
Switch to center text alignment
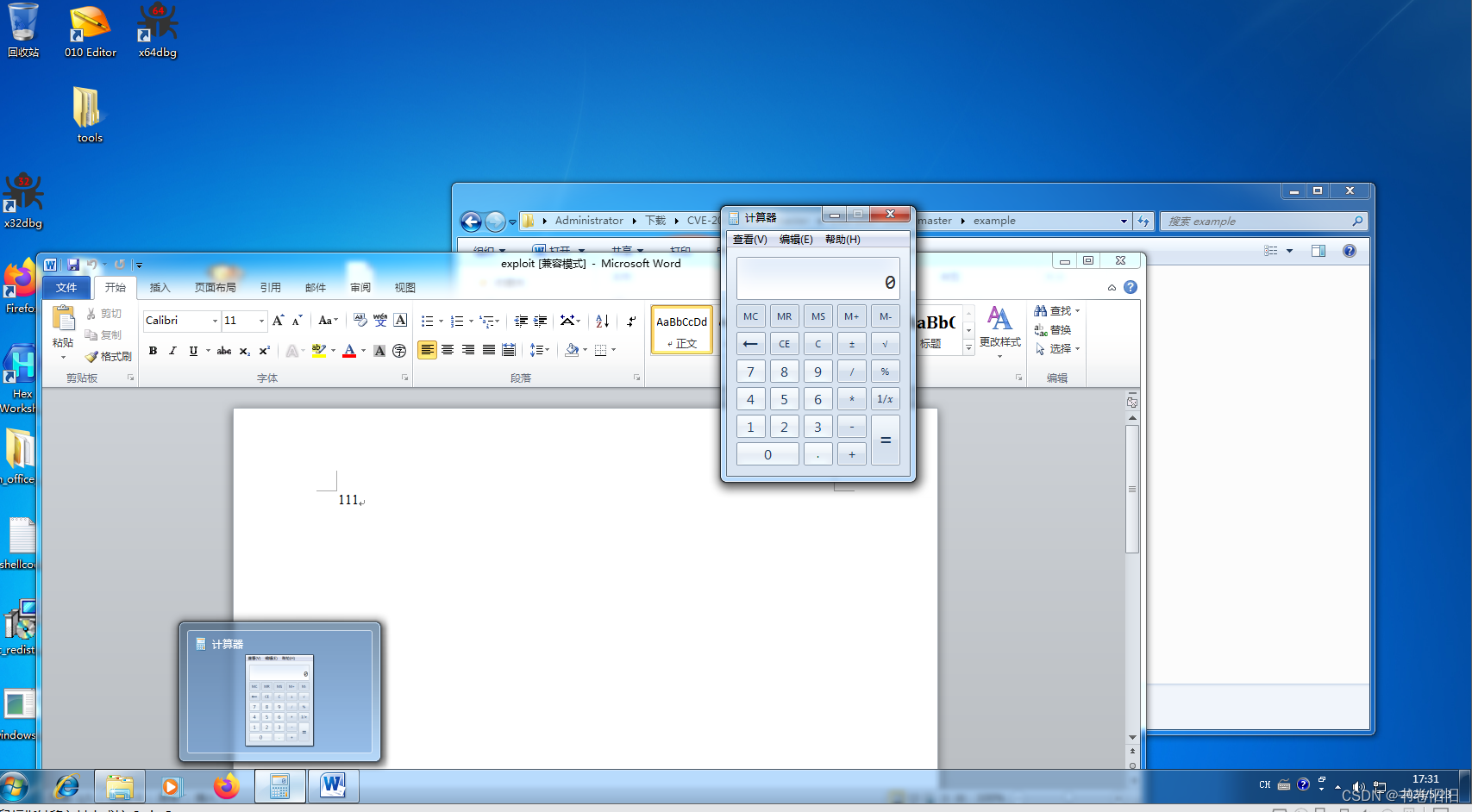(448, 350)
